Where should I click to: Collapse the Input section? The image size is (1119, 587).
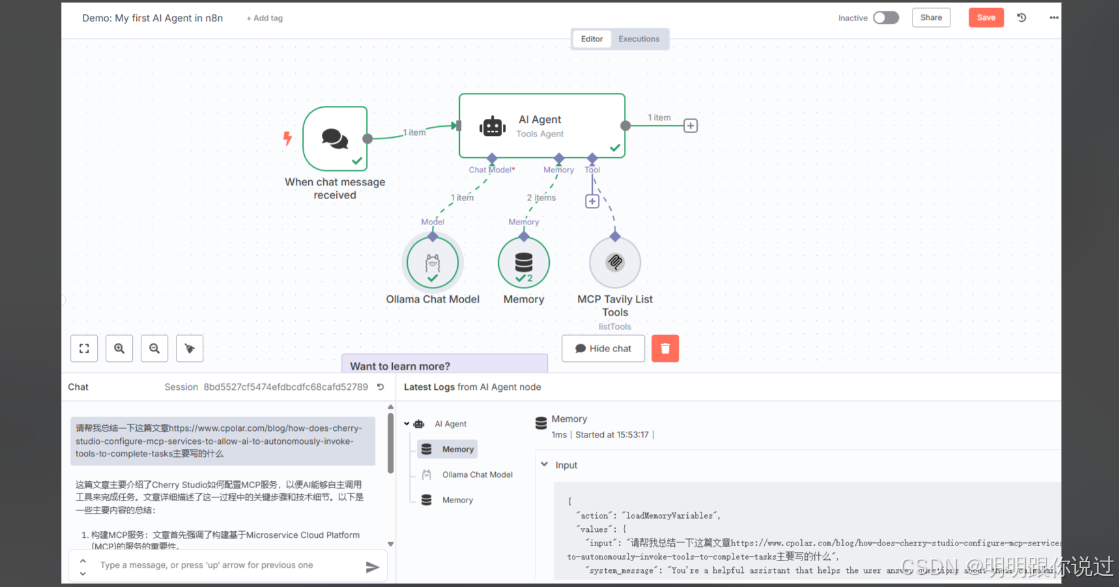(545, 464)
